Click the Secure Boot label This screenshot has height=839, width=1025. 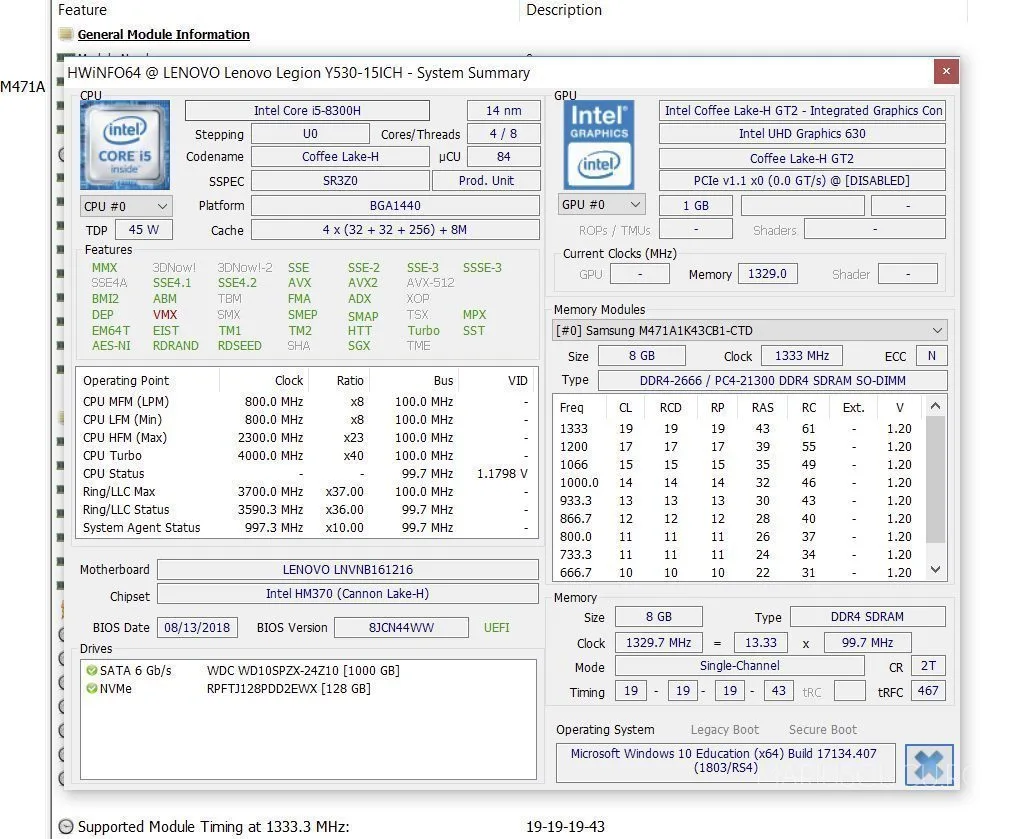tap(822, 730)
